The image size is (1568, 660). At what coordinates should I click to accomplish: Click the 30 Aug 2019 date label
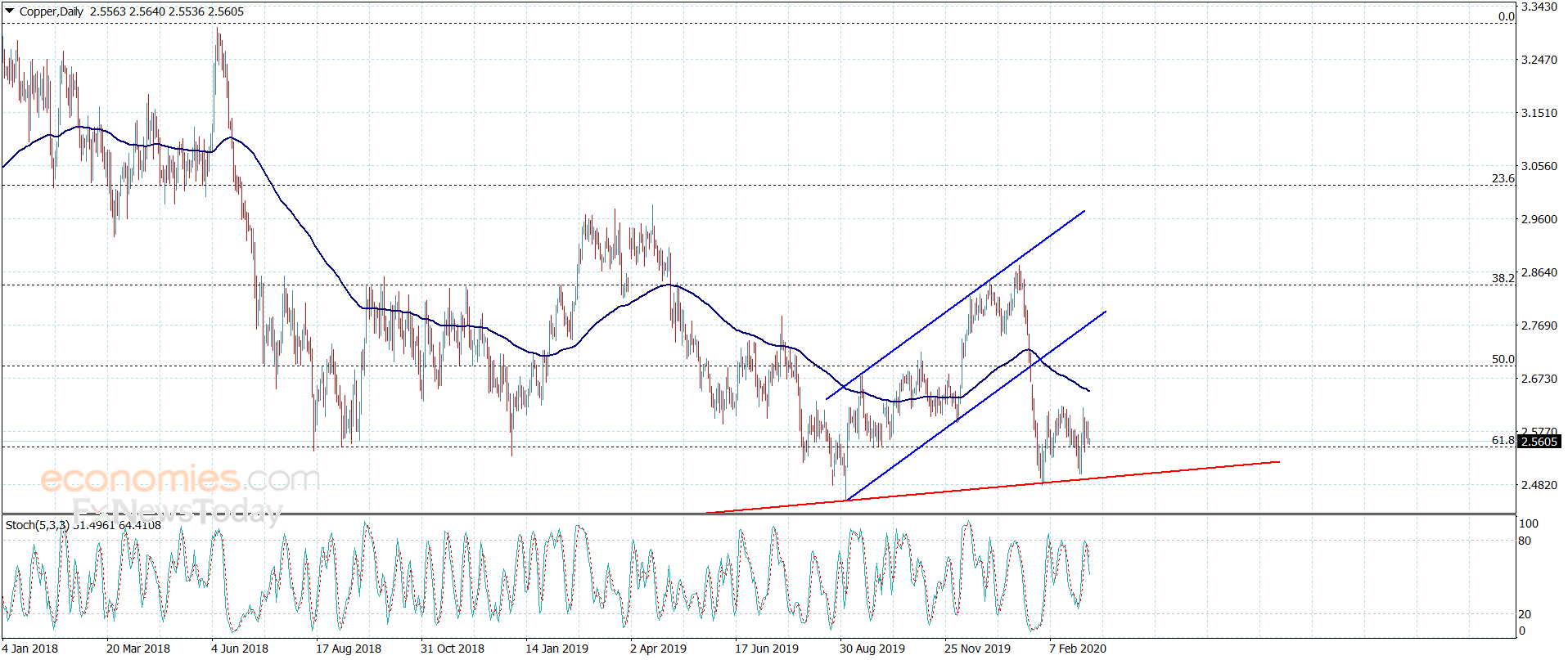(872, 649)
